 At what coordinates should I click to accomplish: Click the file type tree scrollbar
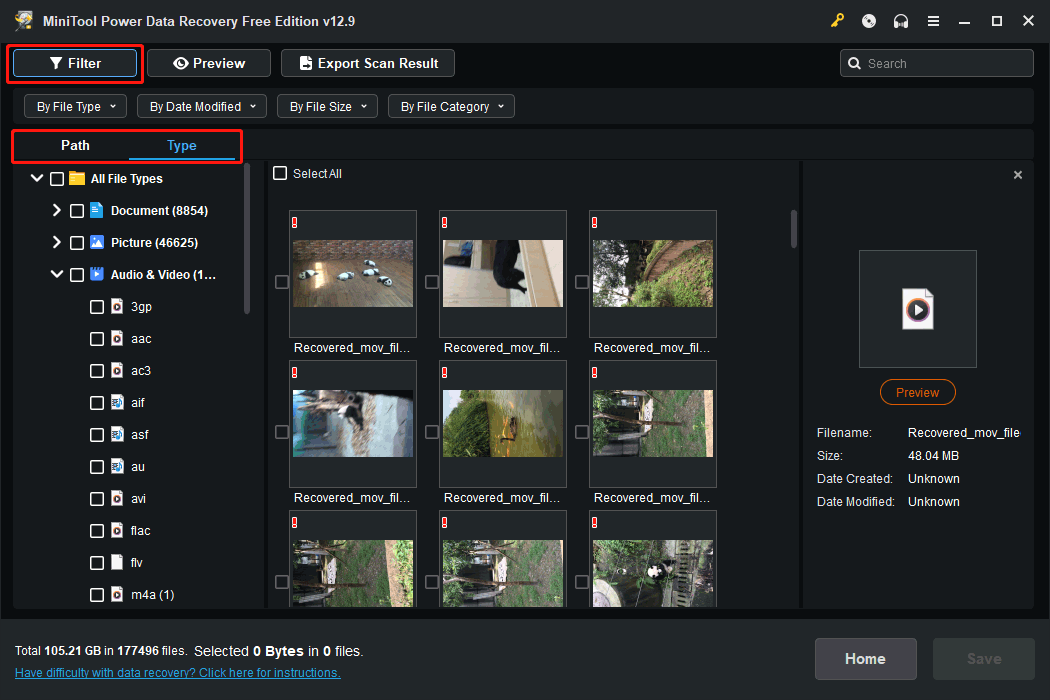coord(247,239)
